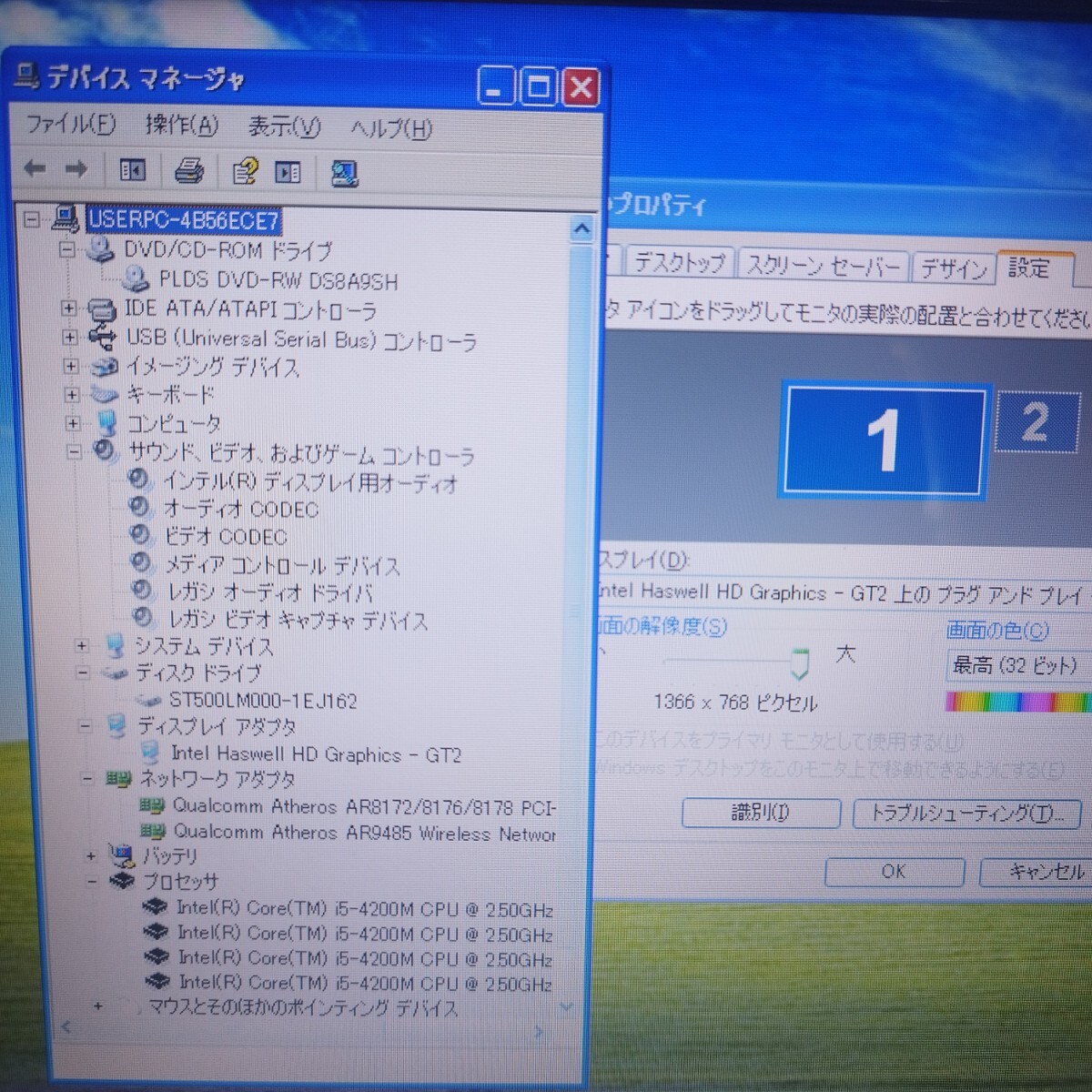Viewport: 1092px width, 1092px height.
Task: Maximize the Device Manager window
Action: click(x=539, y=88)
